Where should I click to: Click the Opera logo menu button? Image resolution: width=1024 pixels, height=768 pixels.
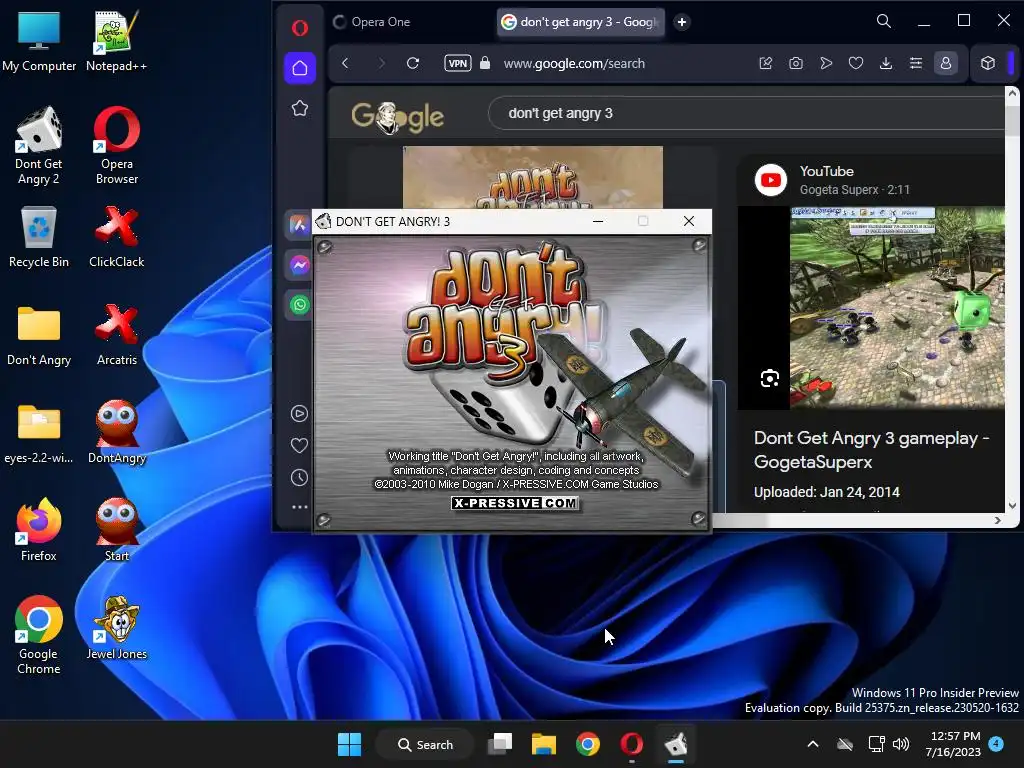click(300, 27)
